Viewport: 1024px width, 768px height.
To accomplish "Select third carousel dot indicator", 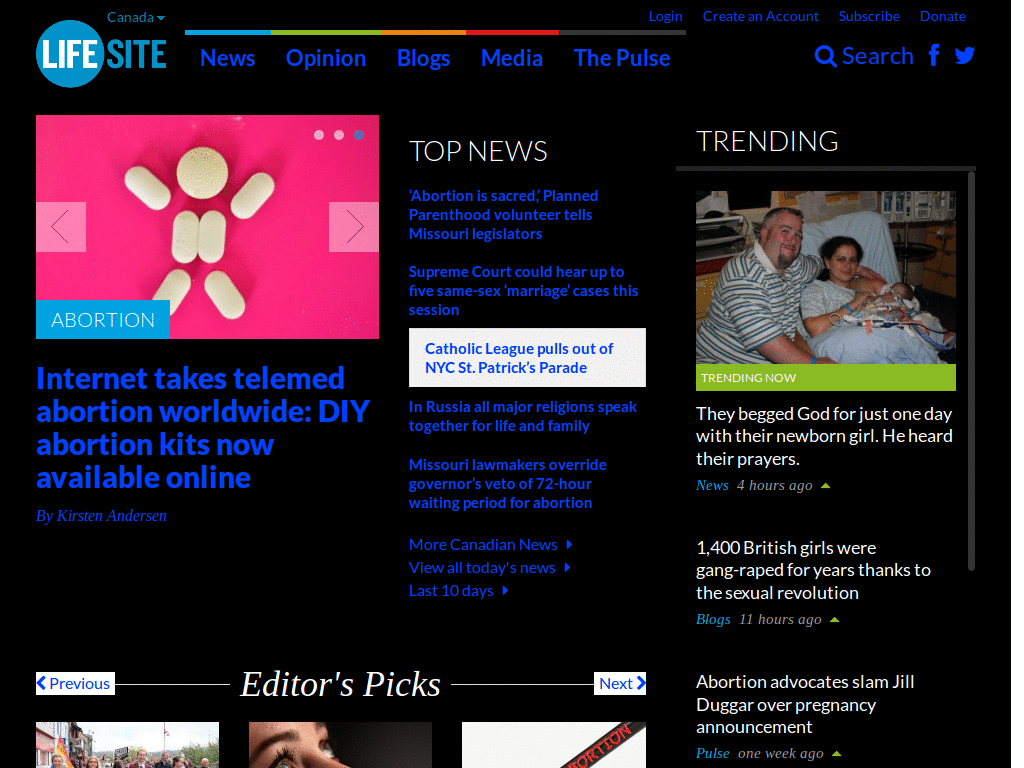I will [359, 135].
